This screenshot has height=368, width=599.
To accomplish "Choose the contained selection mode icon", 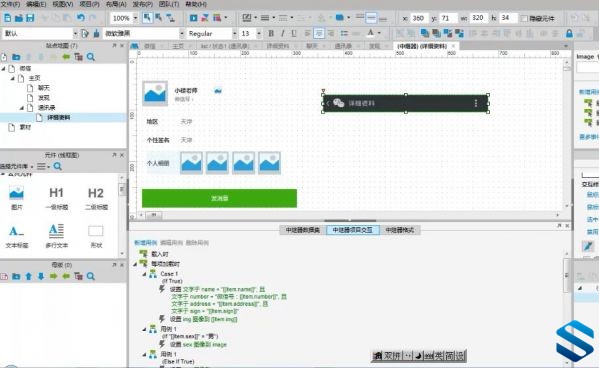I will (x=158, y=18).
